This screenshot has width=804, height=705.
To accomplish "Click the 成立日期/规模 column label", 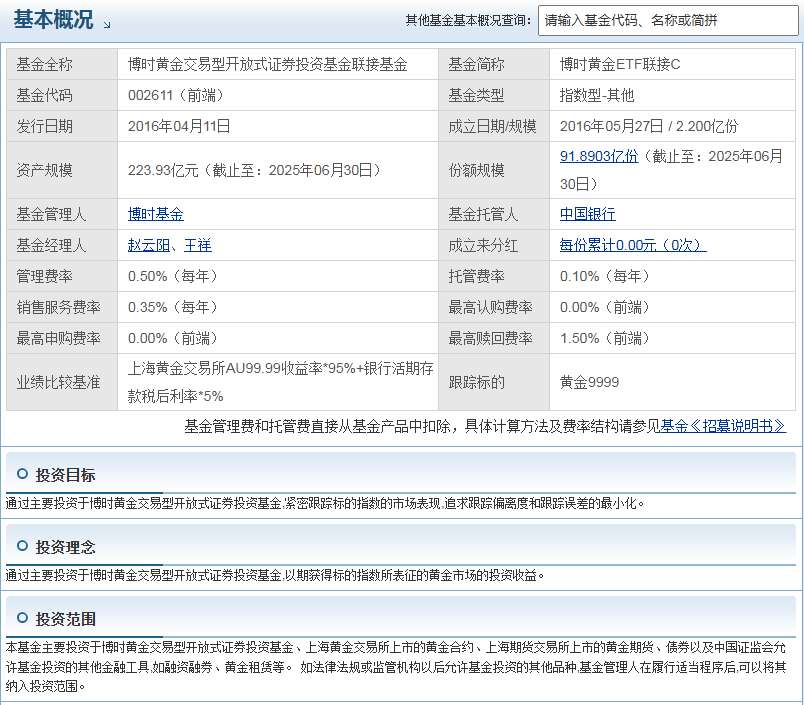I will [x=492, y=127].
